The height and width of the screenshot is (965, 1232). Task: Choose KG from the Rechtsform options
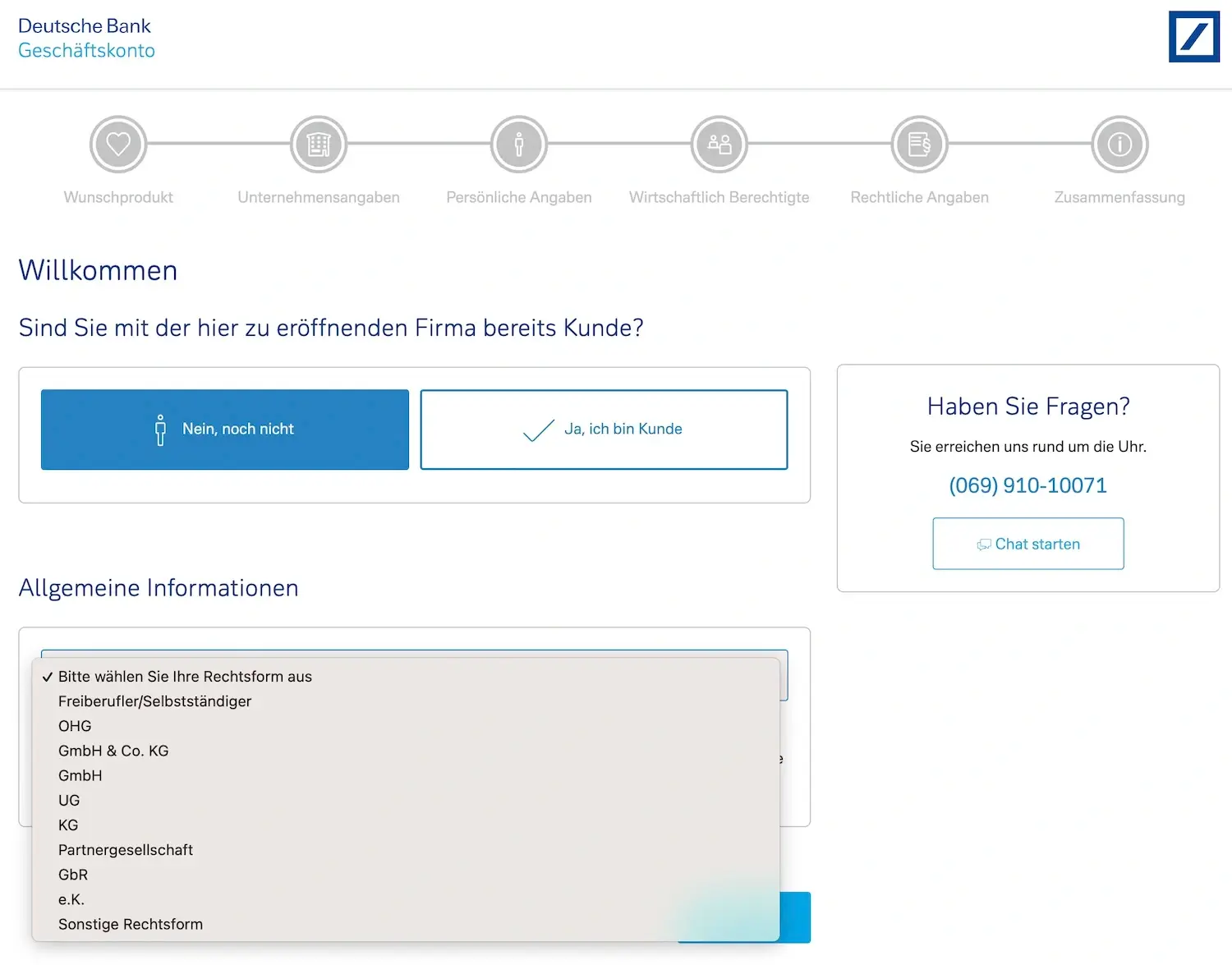click(x=406, y=825)
